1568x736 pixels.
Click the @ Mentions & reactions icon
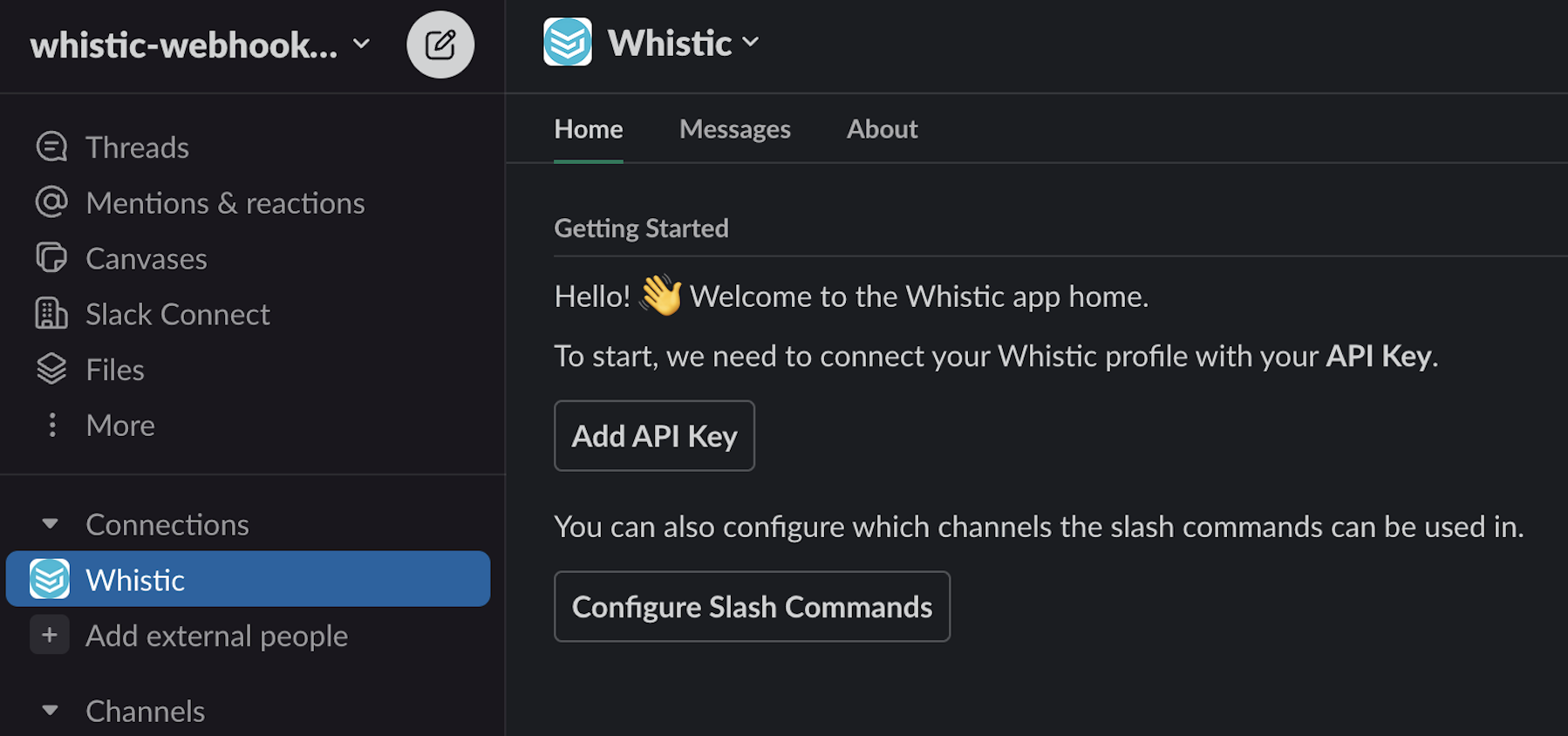tap(51, 202)
